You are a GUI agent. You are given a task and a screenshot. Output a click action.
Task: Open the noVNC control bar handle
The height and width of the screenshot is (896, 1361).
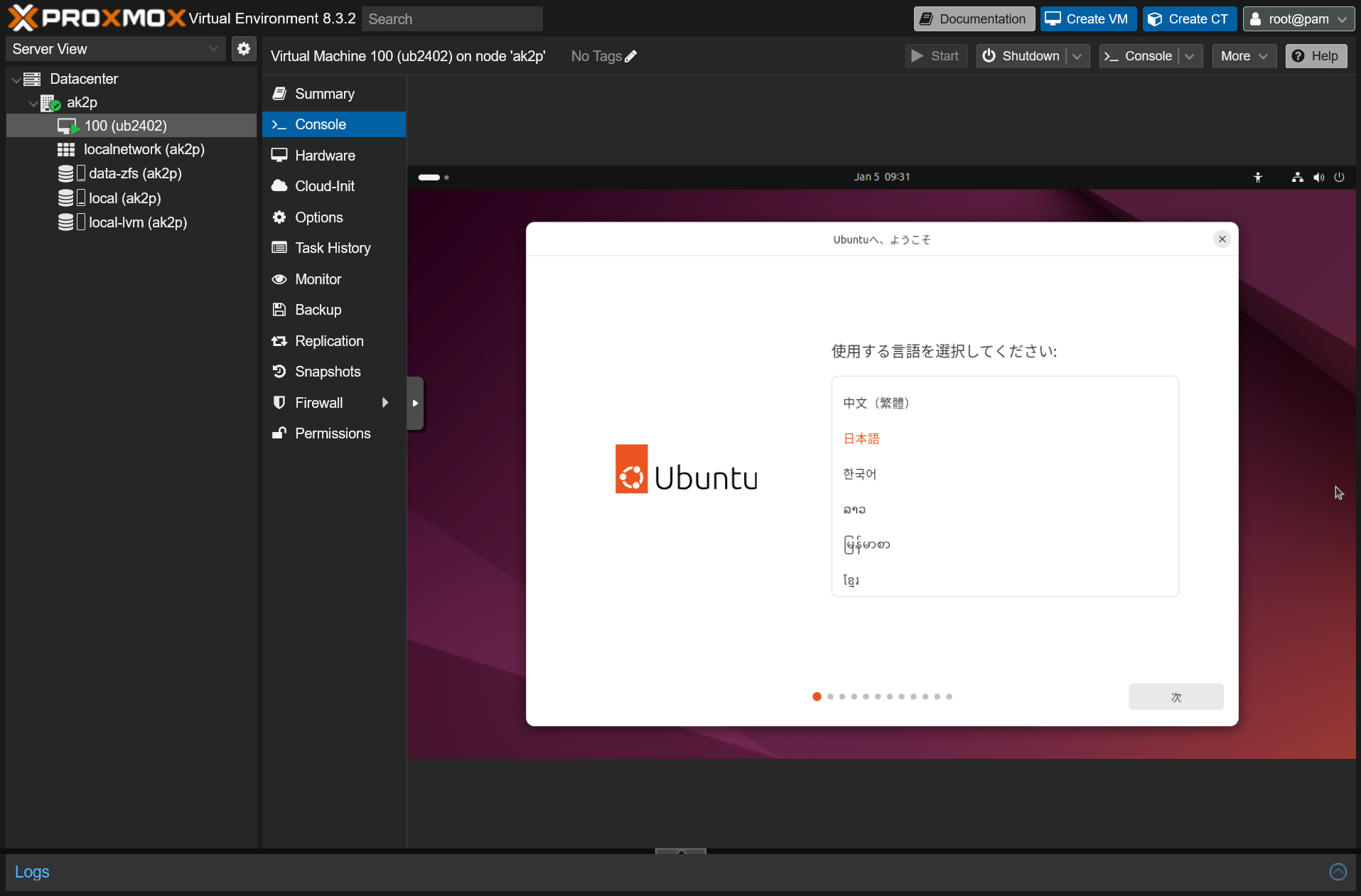pos(416,403)
